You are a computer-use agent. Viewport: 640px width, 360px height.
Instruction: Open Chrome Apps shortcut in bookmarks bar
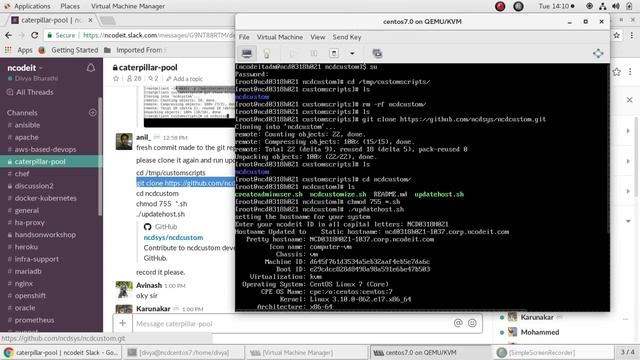pyautogui.click(x=18, y=50)
